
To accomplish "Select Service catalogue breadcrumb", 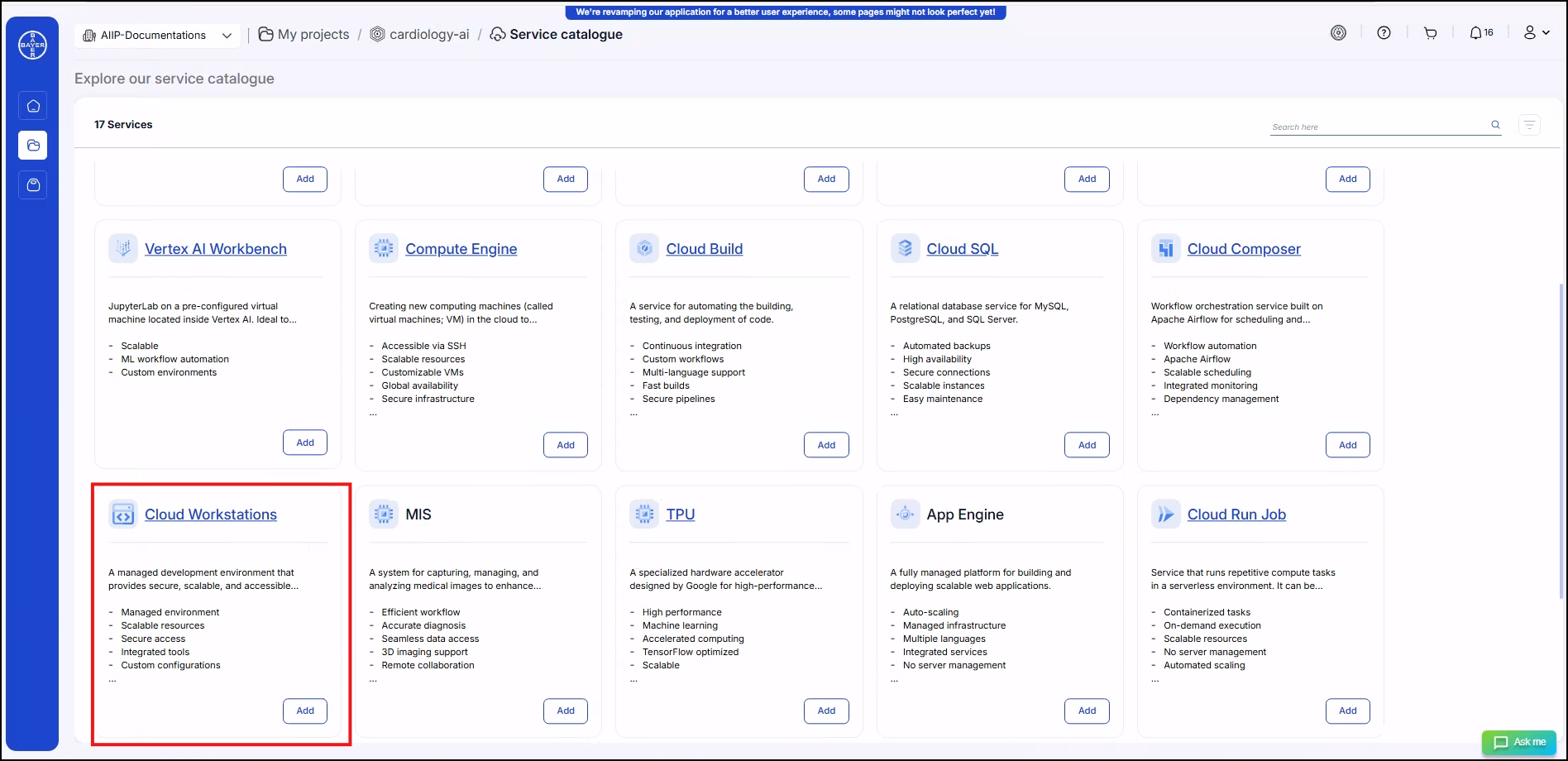I will coord(556,35).
